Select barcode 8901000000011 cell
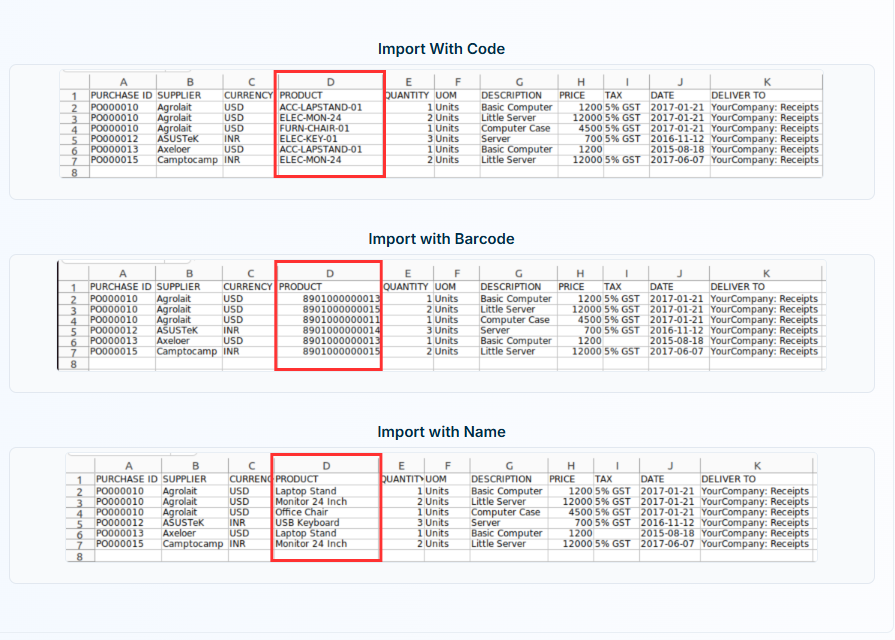The height and width of the screenshot is (640, 895). tap(341, 320)
